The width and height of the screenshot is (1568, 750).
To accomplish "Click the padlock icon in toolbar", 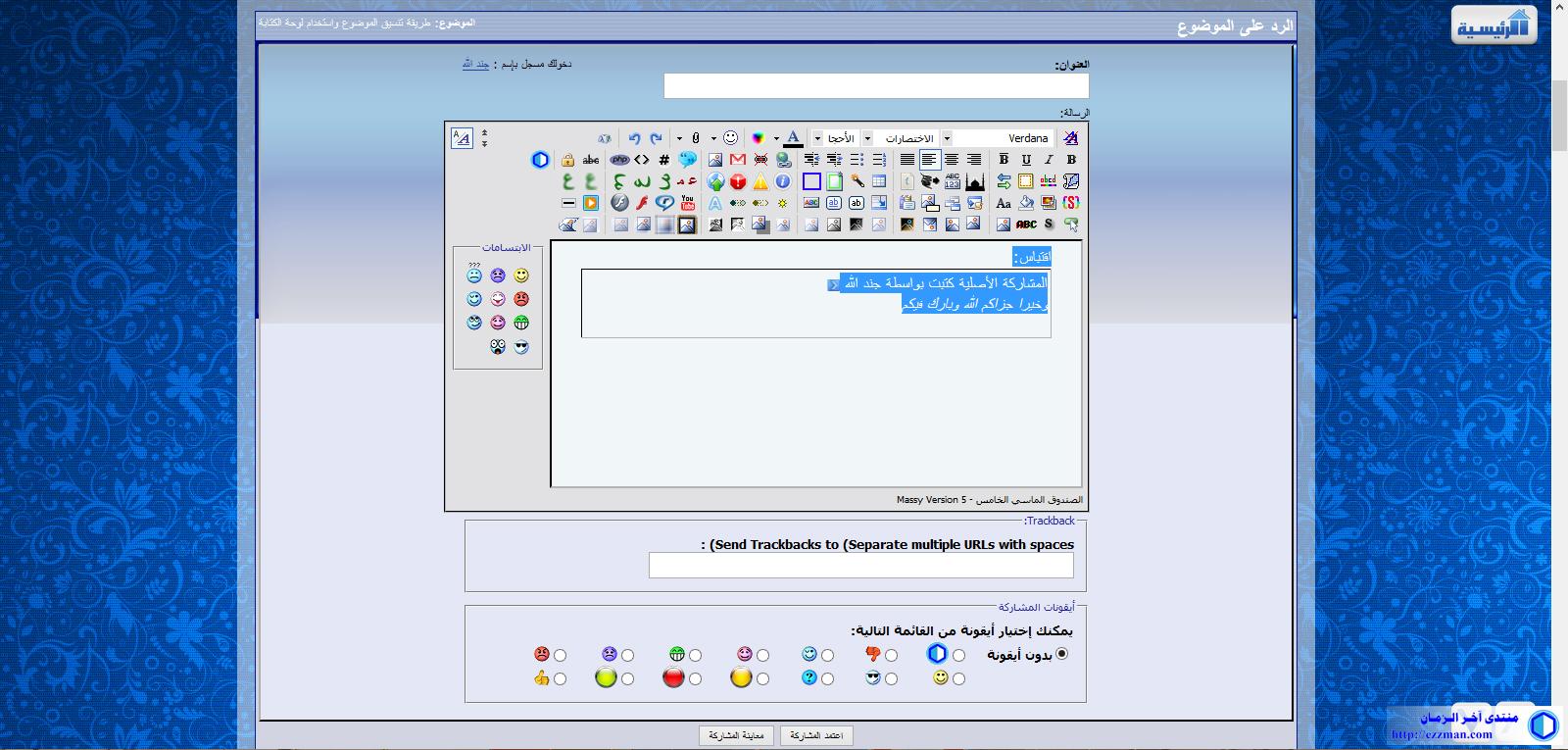I will [x=567, y=160].
